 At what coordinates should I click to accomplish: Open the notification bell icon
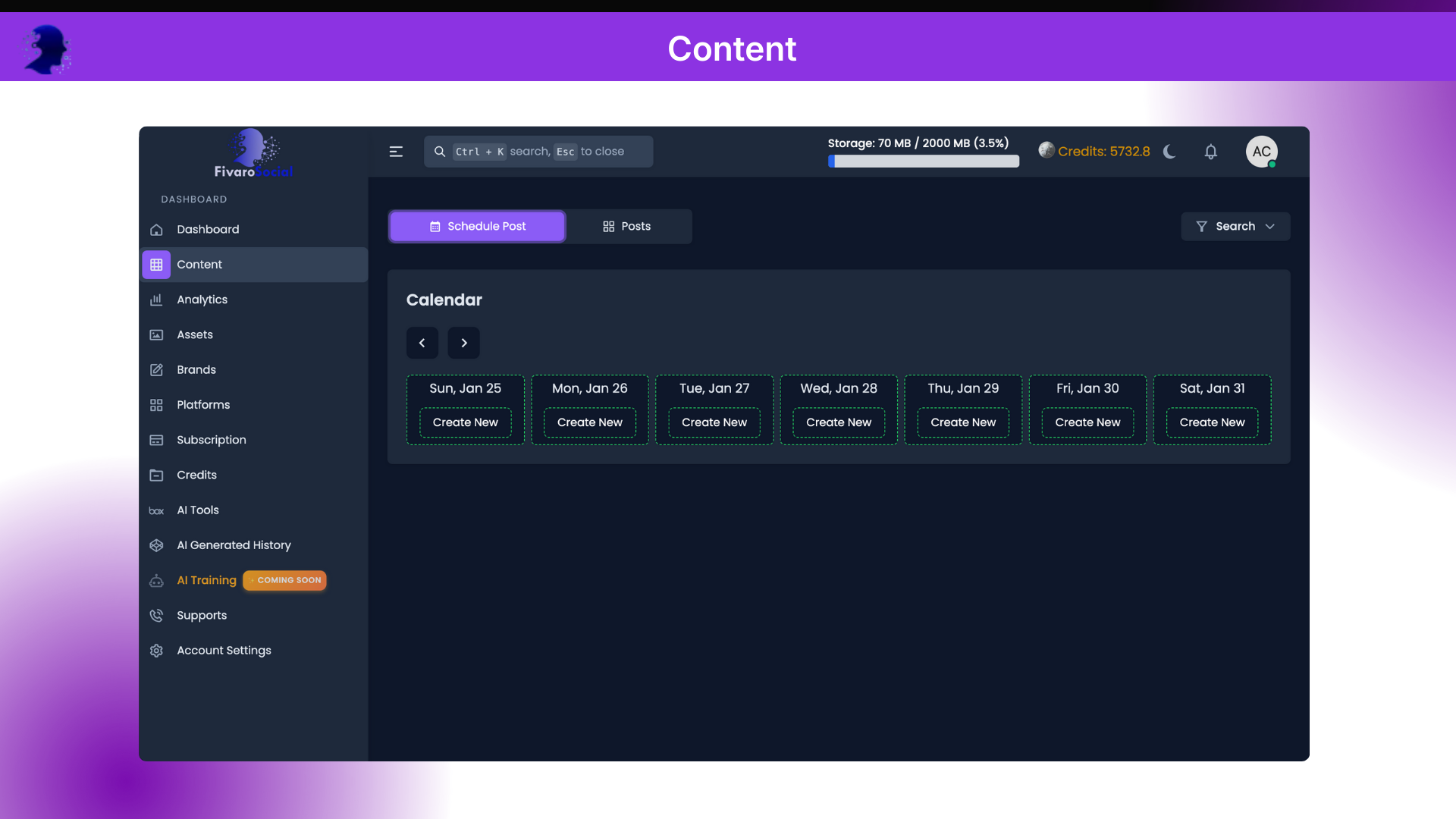point(1210,152)
